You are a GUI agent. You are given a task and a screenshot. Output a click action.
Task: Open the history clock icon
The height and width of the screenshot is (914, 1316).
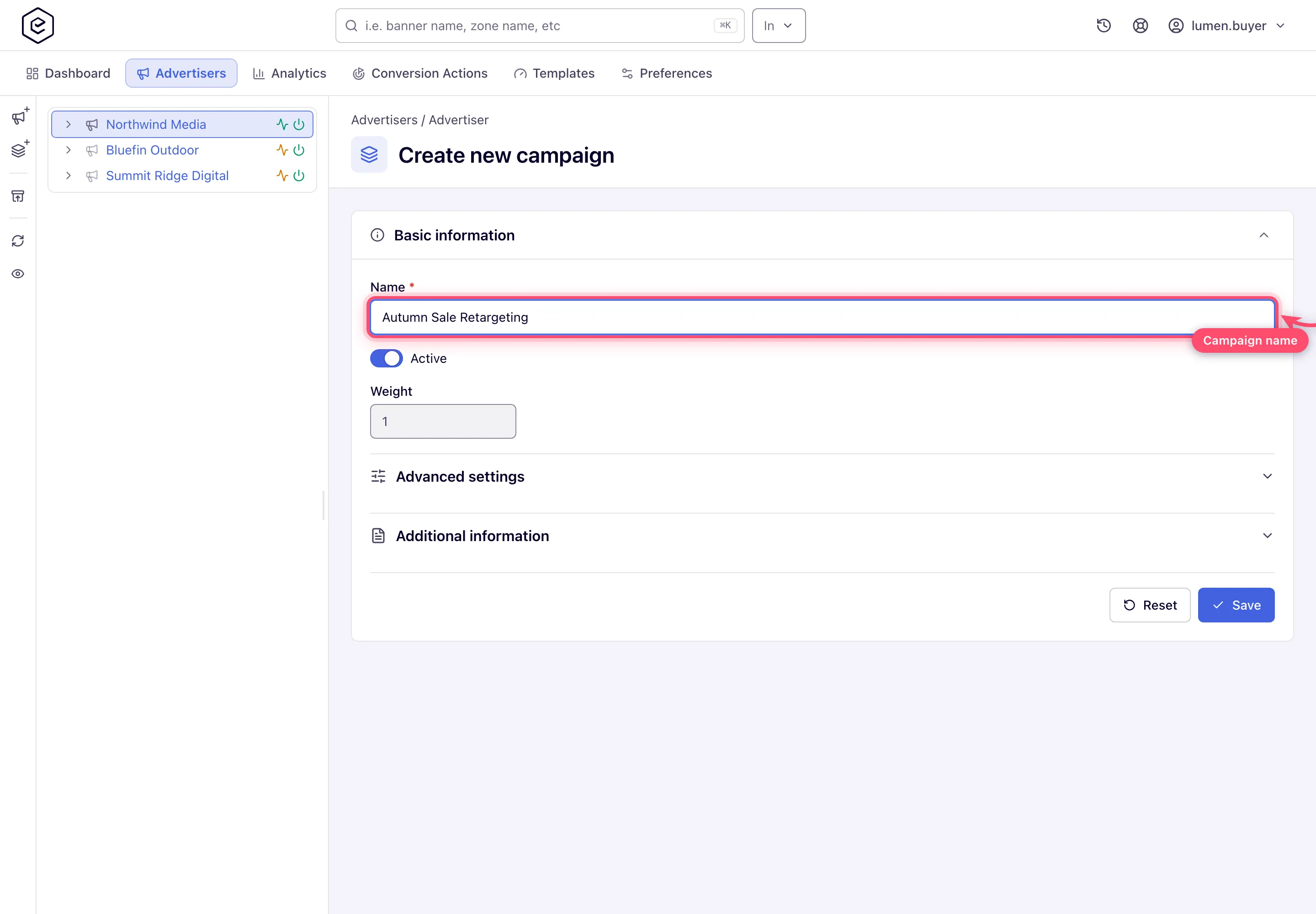1104,26
